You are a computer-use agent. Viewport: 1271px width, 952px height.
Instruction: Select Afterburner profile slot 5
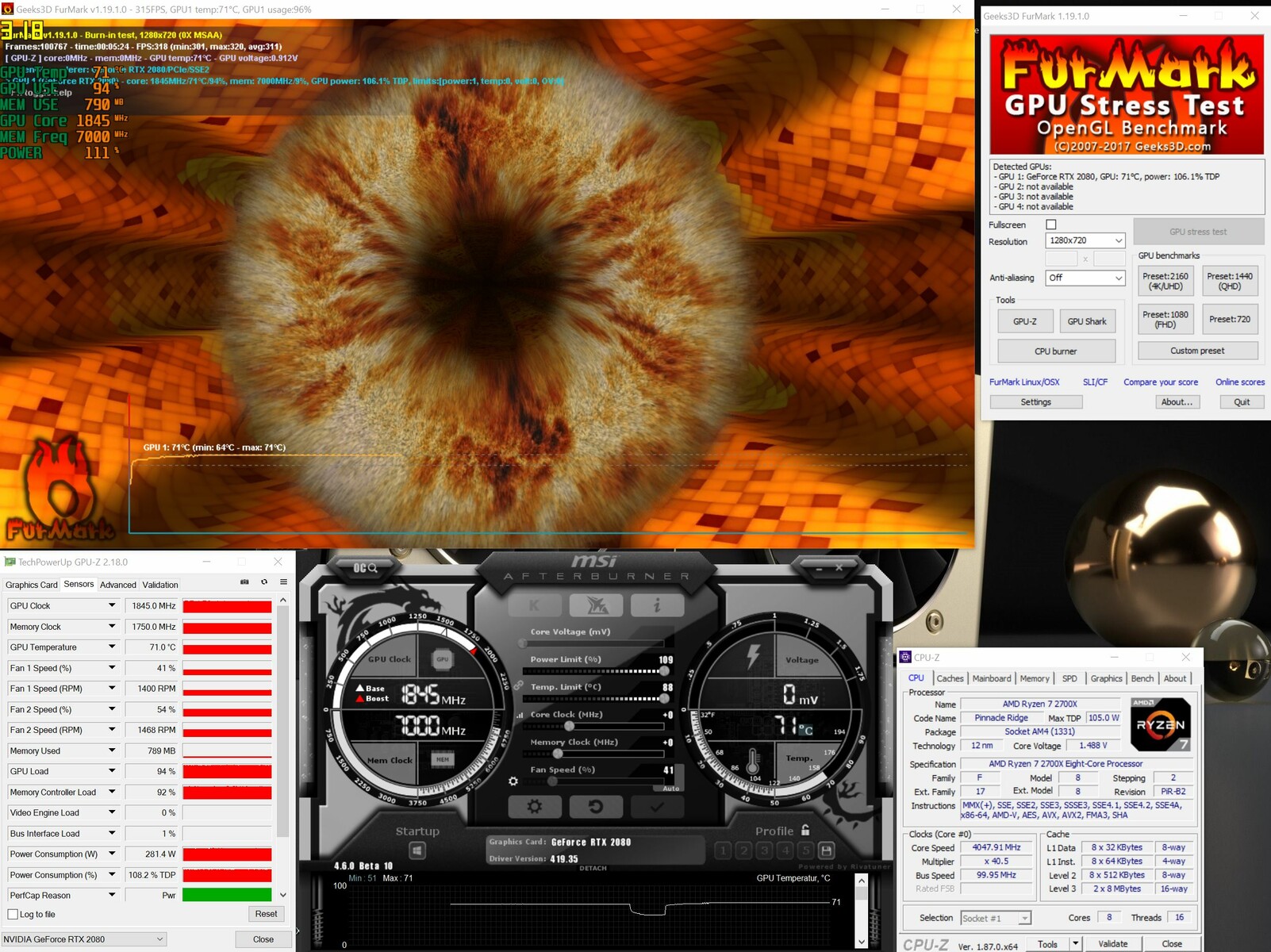(x=805, y=850)
